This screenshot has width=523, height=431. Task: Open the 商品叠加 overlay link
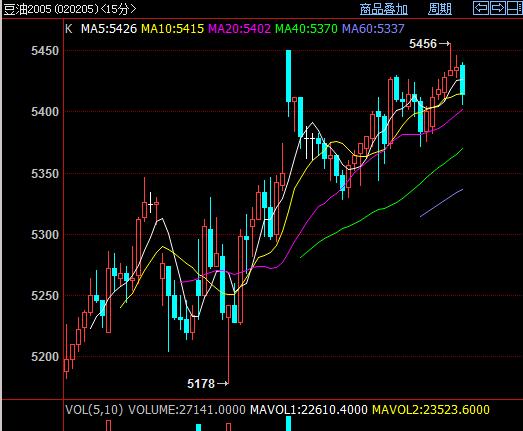(384, 9)
